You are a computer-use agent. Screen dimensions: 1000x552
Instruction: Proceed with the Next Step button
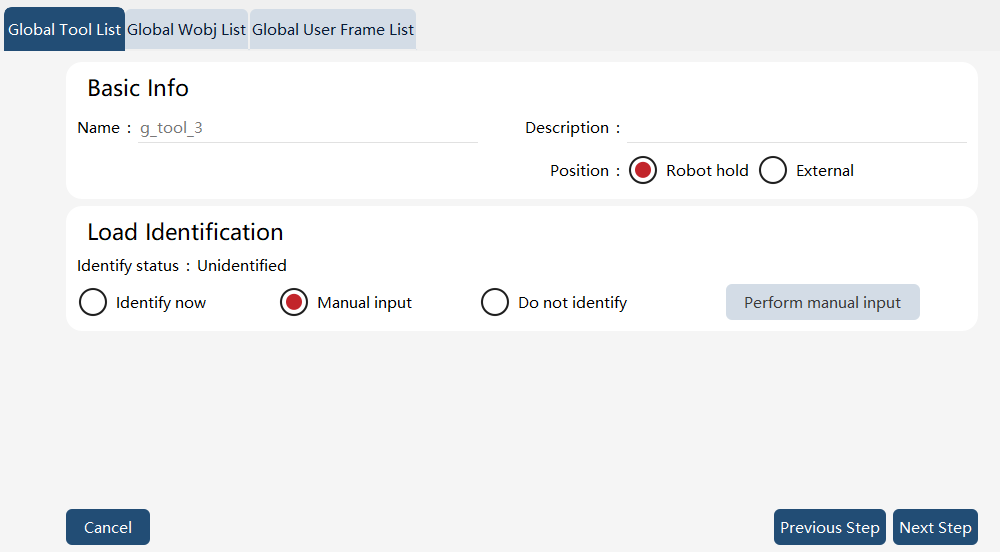point(936,527)
